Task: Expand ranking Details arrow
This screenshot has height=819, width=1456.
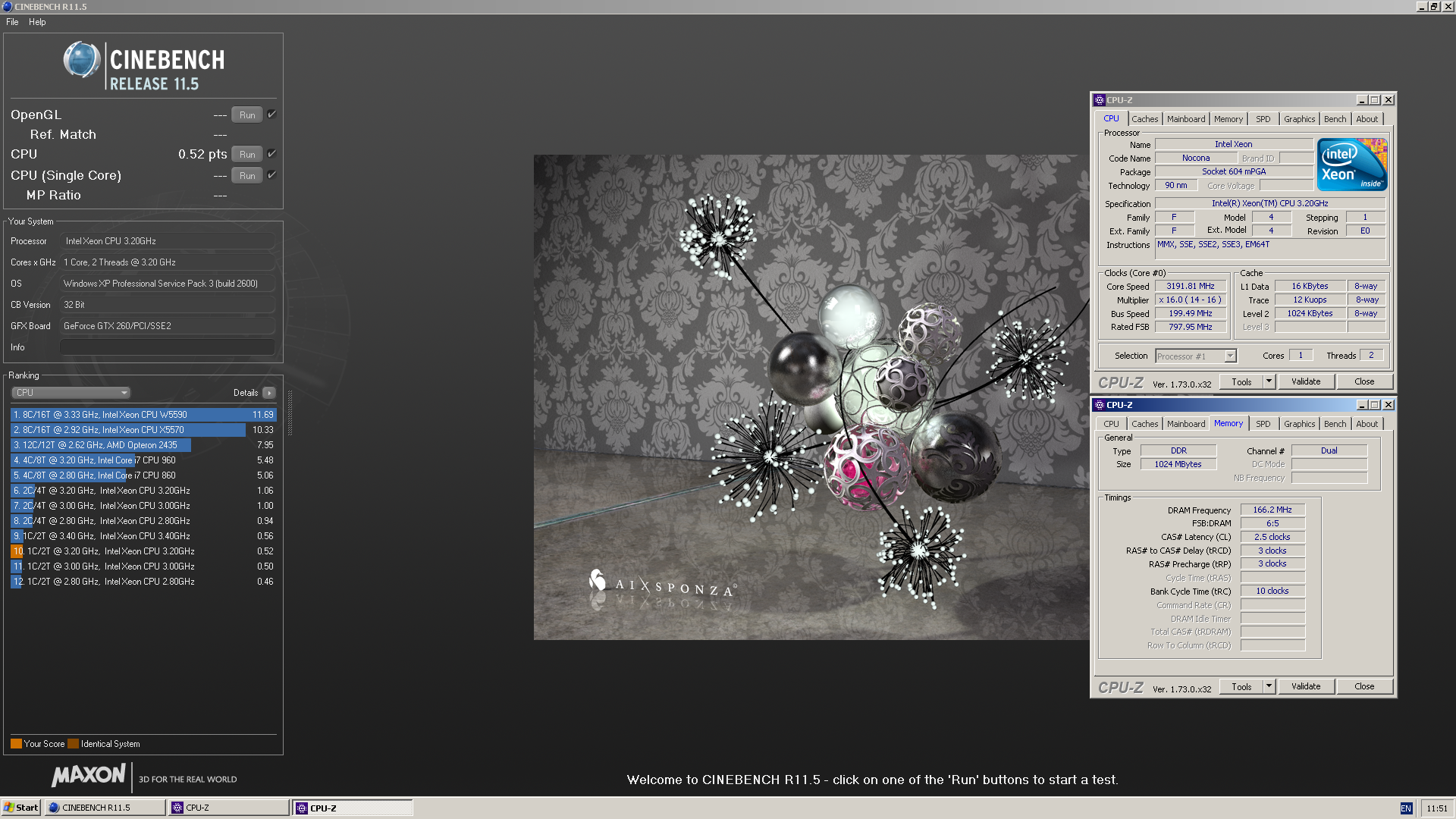Action: pyautogui.click(x=269, y=393)
